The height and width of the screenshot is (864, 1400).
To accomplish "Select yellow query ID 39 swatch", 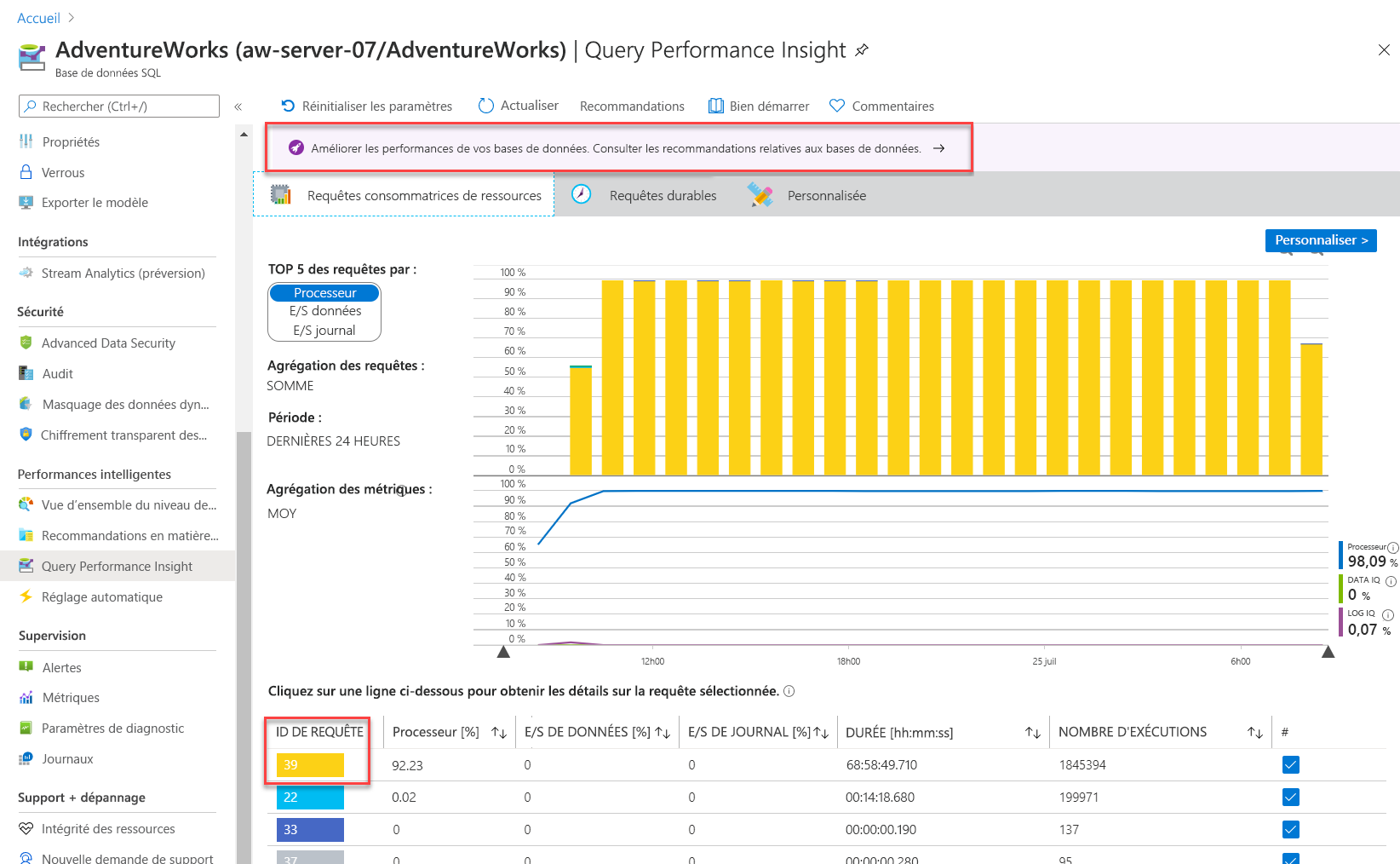I will pos(310,764).
